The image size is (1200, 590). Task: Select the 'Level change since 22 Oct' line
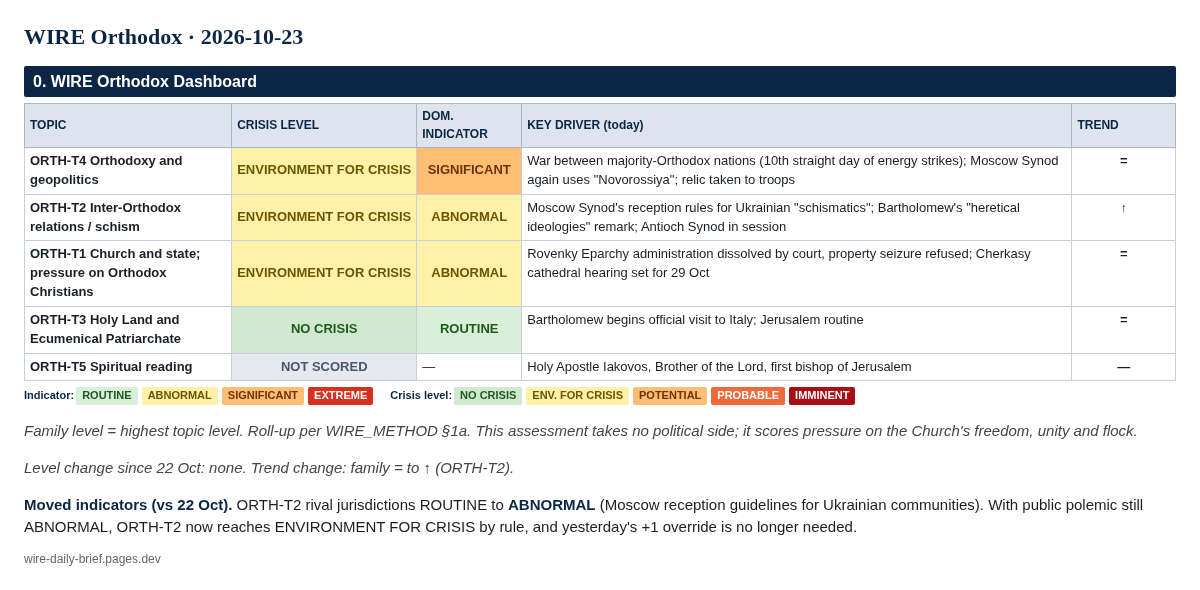click(269, 468)
